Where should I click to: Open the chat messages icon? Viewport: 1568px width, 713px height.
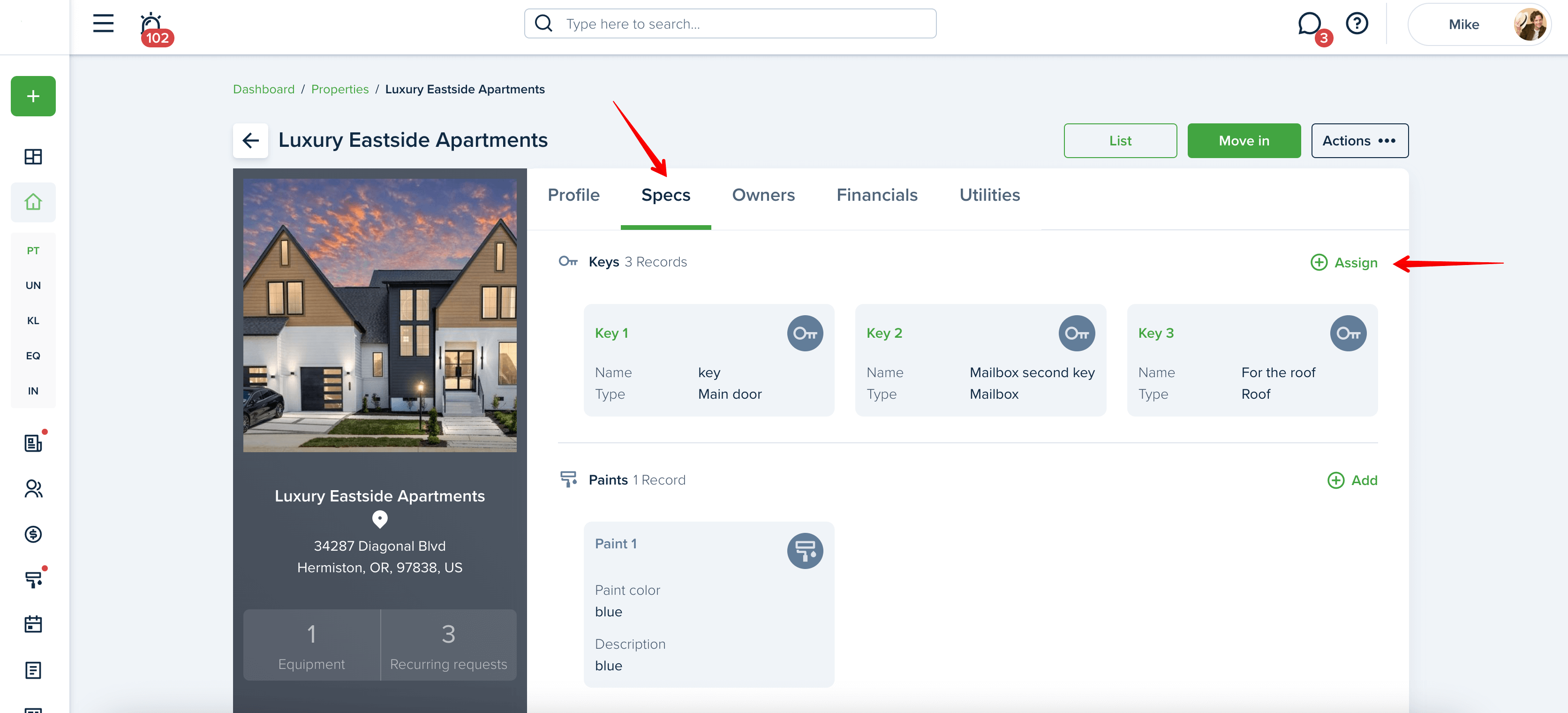tap(1311, 25)
